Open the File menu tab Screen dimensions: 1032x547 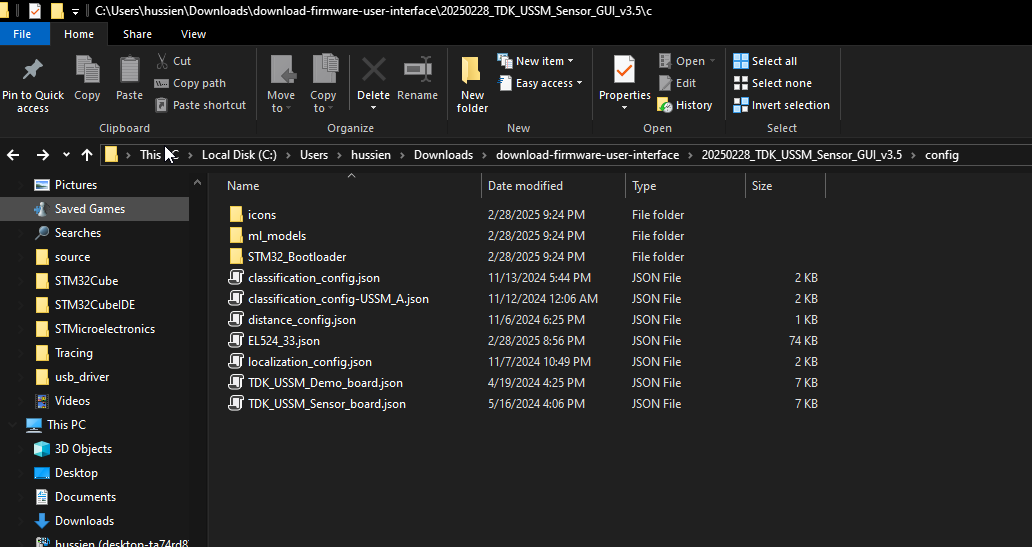click(22, 34)
